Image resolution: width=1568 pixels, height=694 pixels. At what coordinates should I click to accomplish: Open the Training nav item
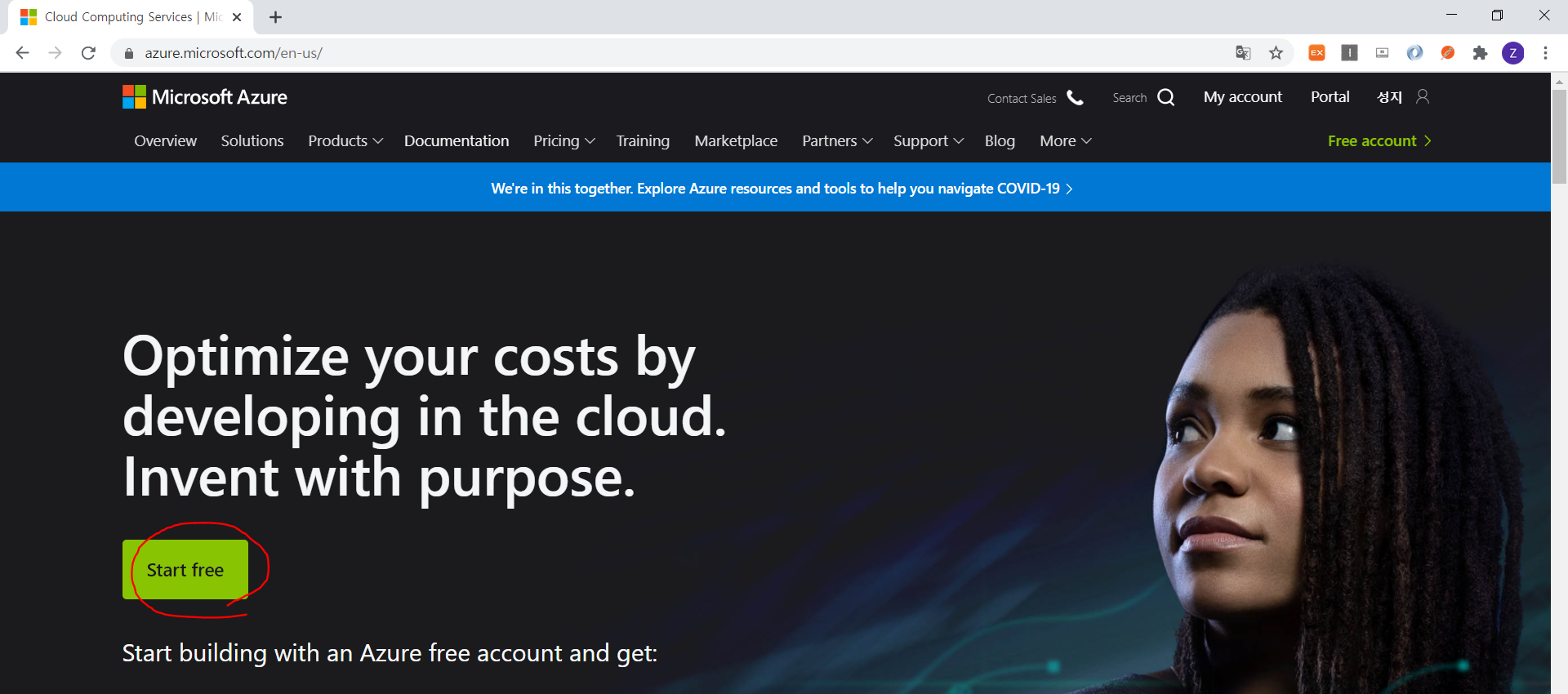point(643,141)
